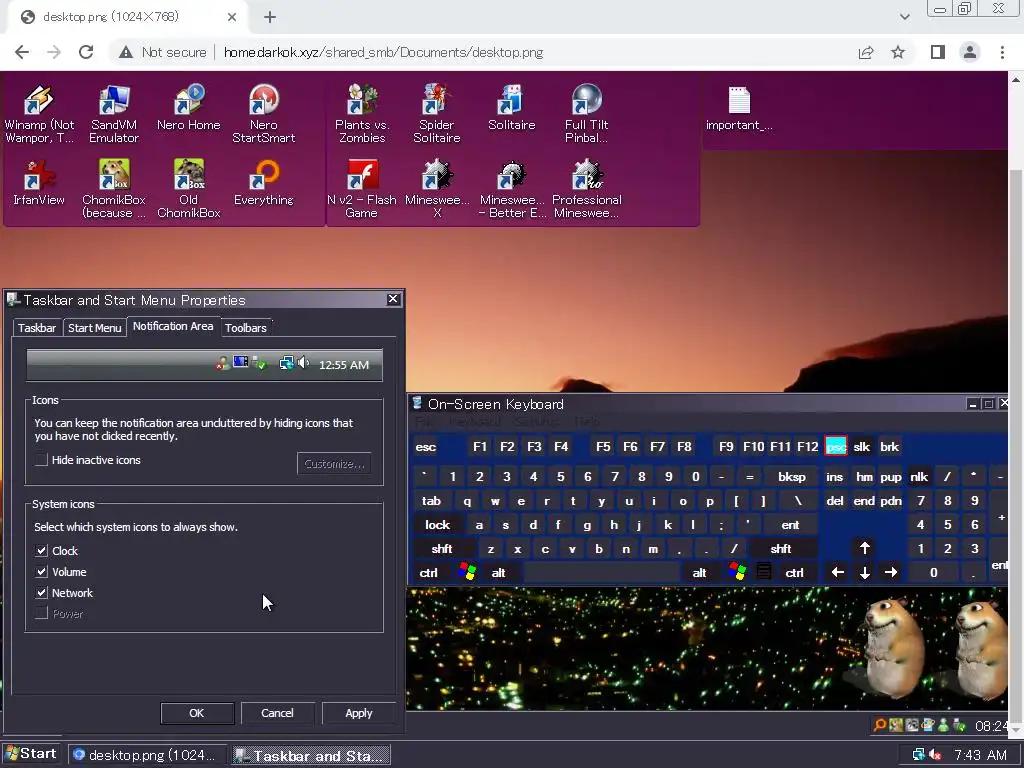
Task: Open the browser profile avatar
Action: (970, 52)
